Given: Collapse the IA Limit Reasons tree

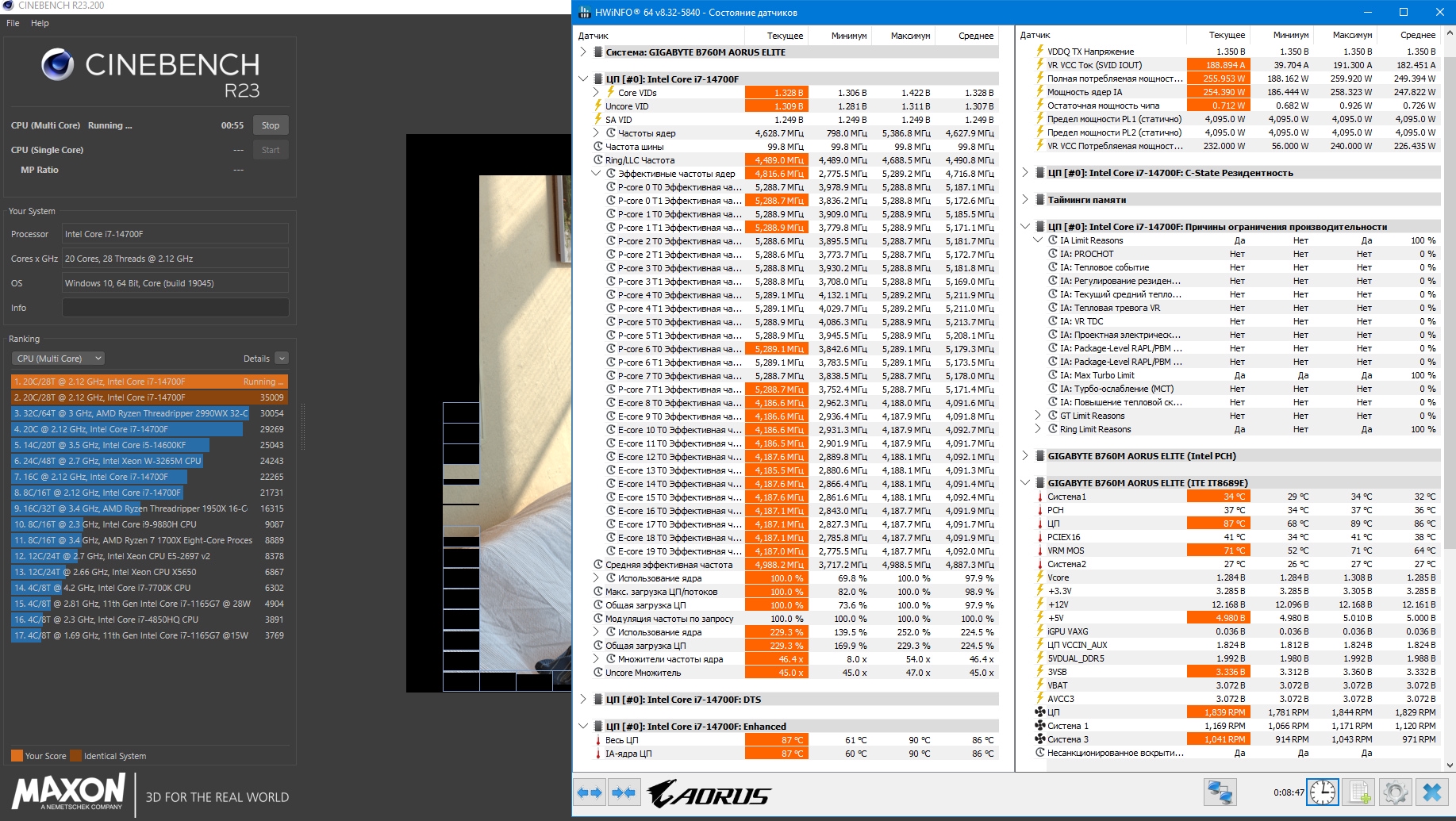Looking at the screenshot, I should point(1038,240).
